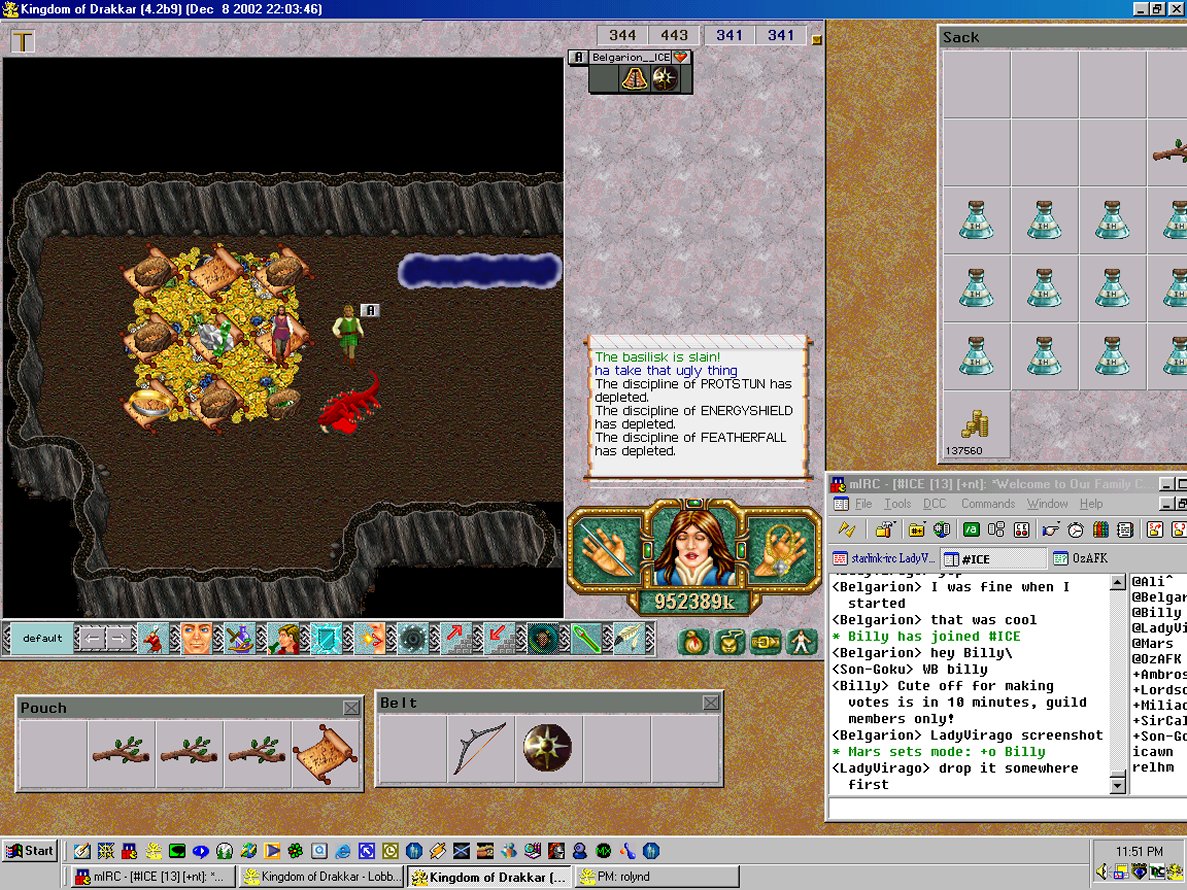This screenshot has height=890, width=1187.
Task: Click the stairs down red arrow icon
Action: coord(499,638)
